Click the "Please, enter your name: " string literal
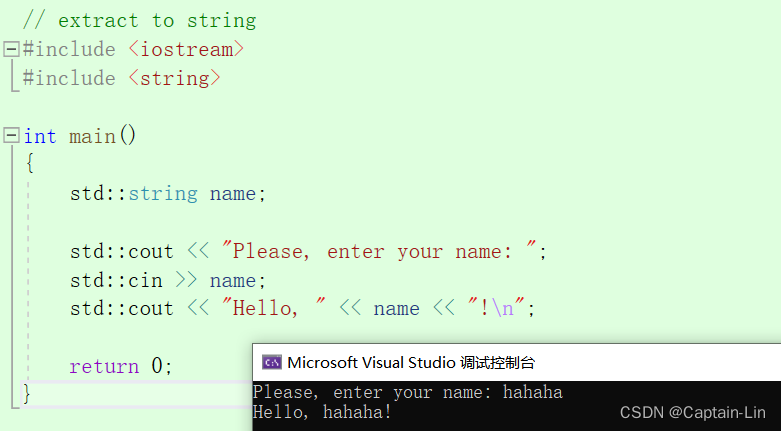The height and width of the screenshot is (431, 781). click(379, 251)
